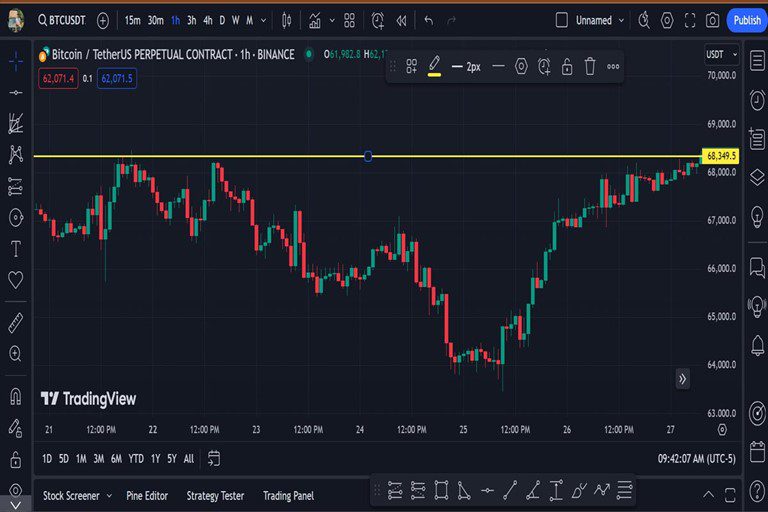Open quick search icon

(x=644, y=20)
